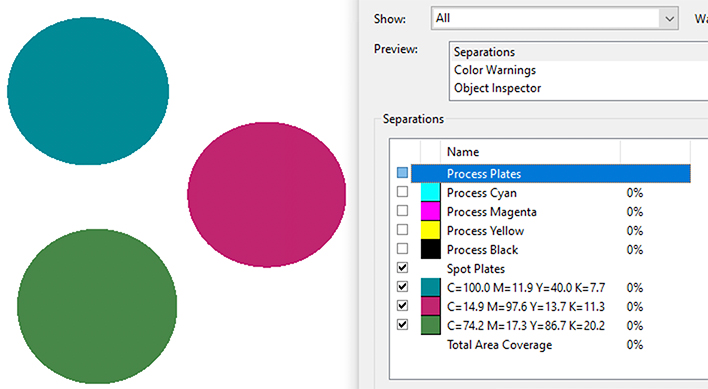
Task: Uncheck the C=100.0 M=11.9 spot plate checkbox
Action: [402, 287]
